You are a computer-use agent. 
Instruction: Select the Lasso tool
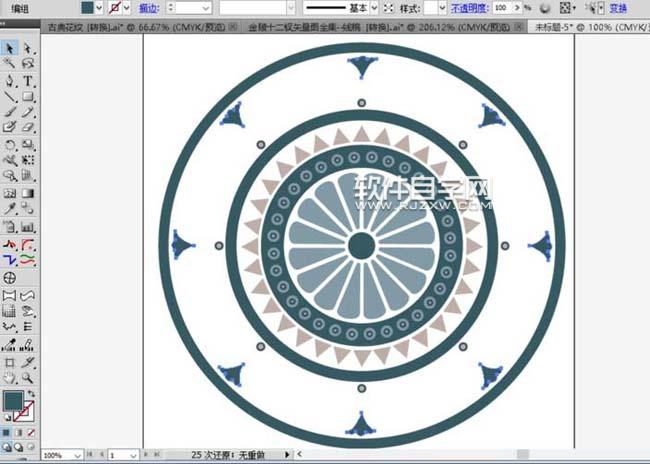click(28, 63)
